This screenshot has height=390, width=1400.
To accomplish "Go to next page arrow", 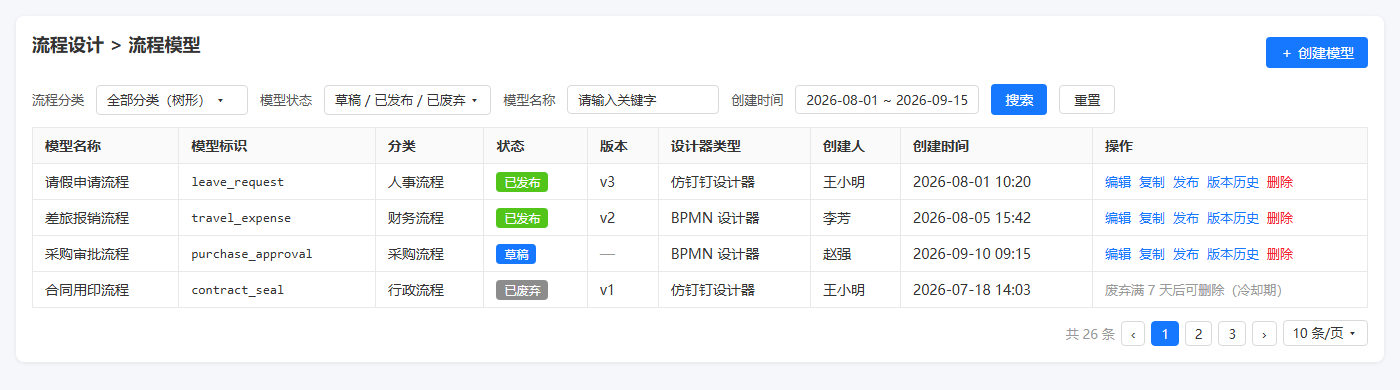I will [1265, 334].
